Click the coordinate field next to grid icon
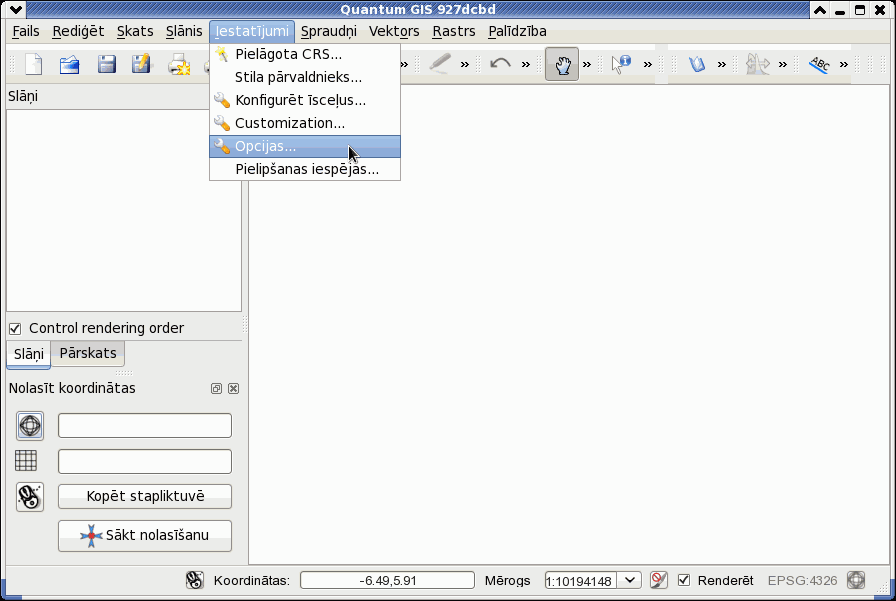This screenshot has width=896, height=601. [x=145, y=461]
